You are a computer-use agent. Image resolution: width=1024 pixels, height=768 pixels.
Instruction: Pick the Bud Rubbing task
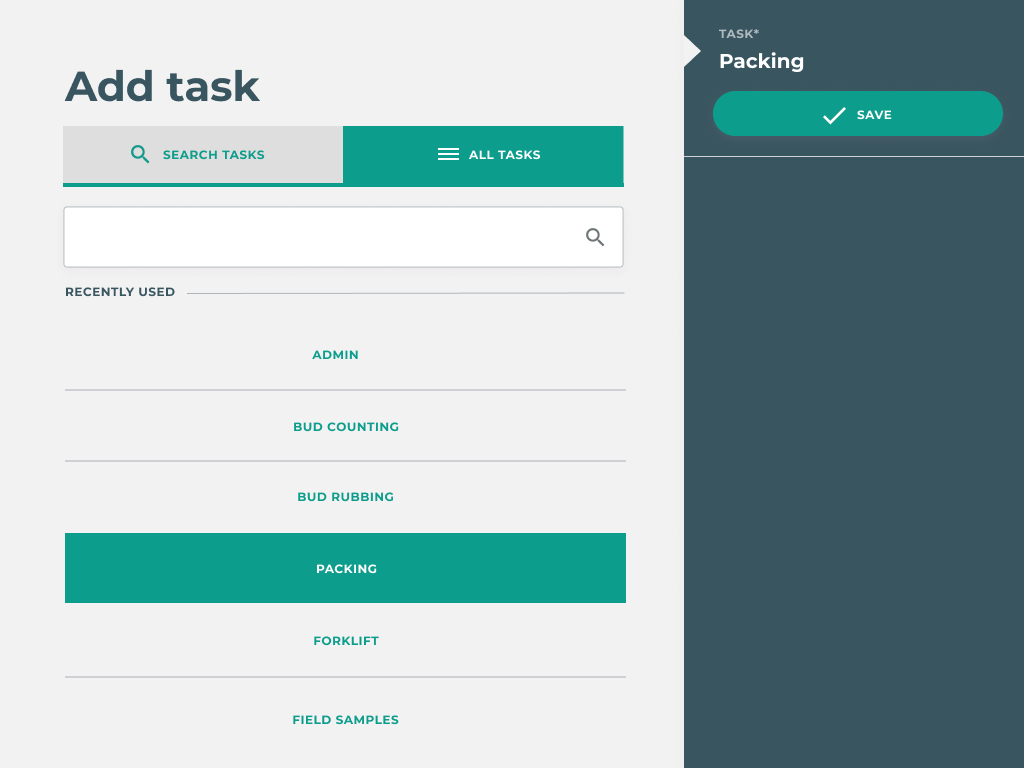pyautogui.click(x=345, y=497)
